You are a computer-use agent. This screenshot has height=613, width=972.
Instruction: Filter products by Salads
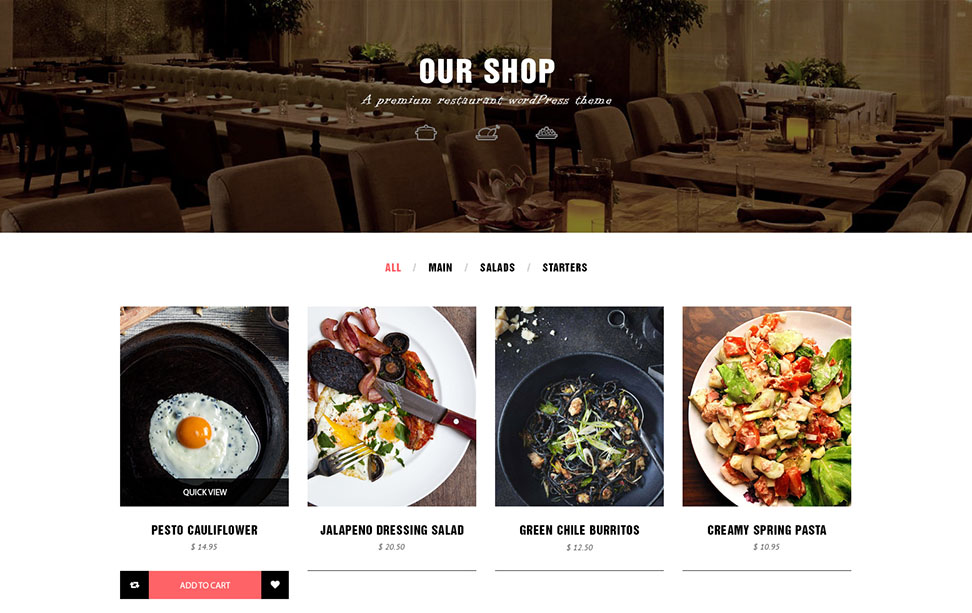pyautogui.click(x=497, y=267)
